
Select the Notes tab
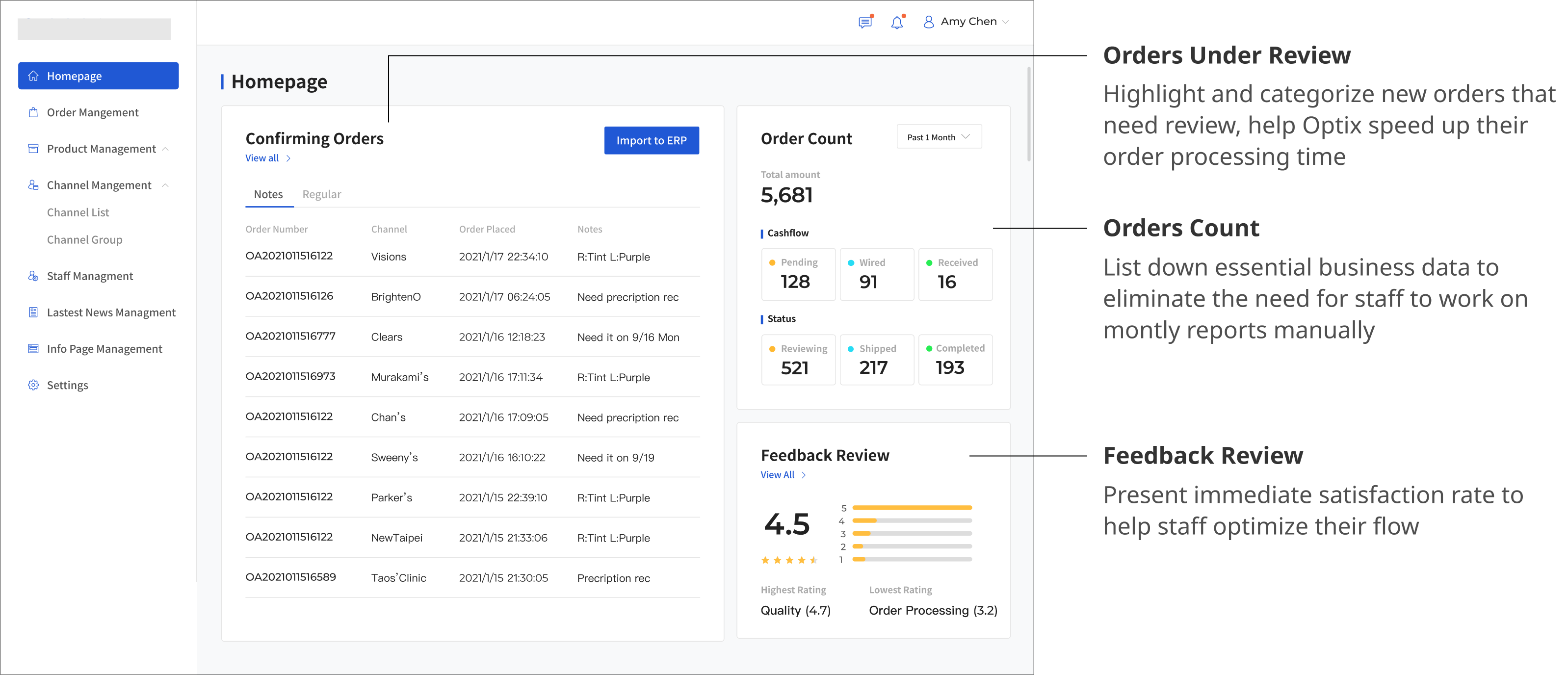[268, 195]
